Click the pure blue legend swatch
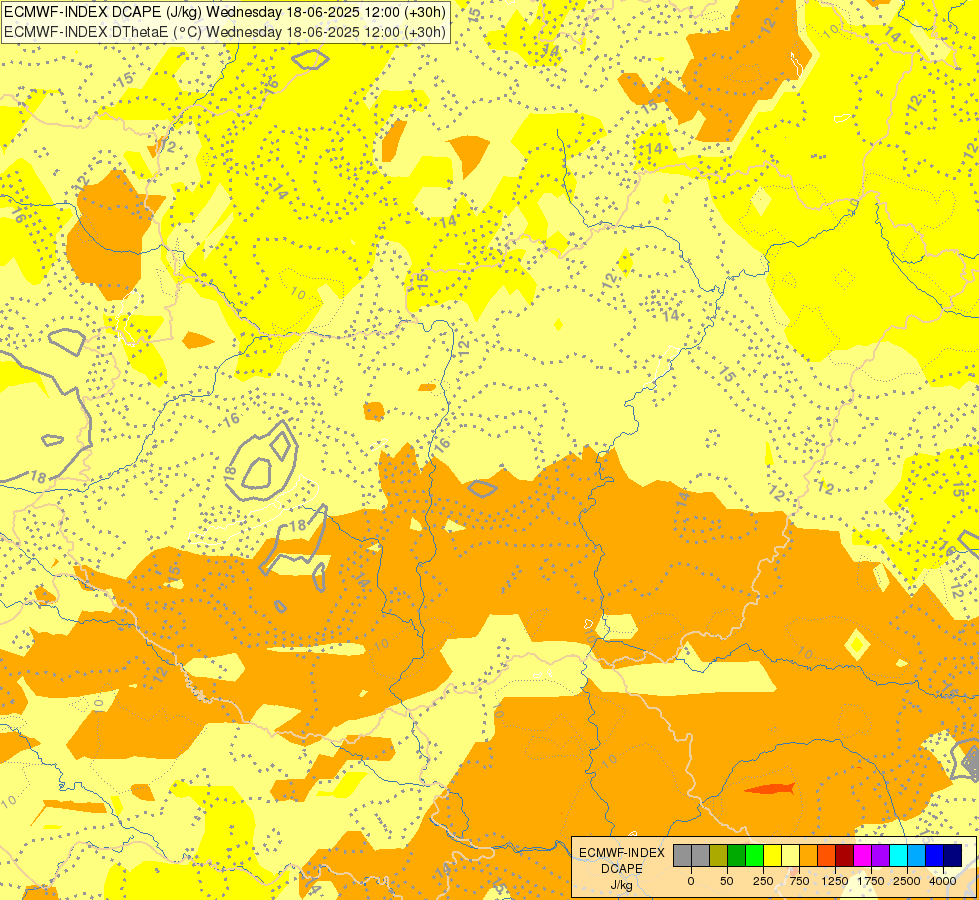979x900 pixels. pos(935,856)
